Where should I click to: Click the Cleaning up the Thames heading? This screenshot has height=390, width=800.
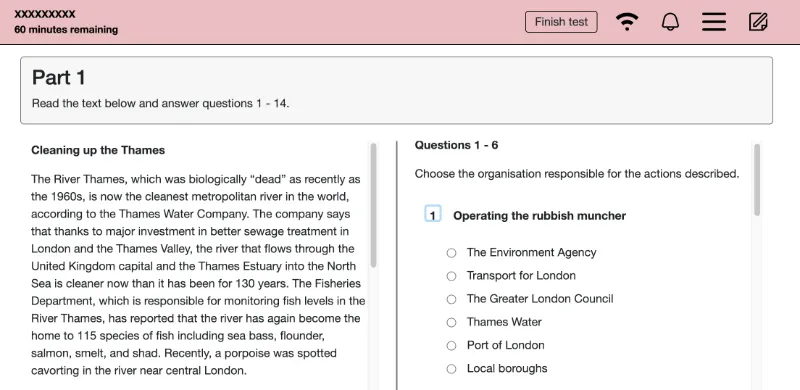98,150
